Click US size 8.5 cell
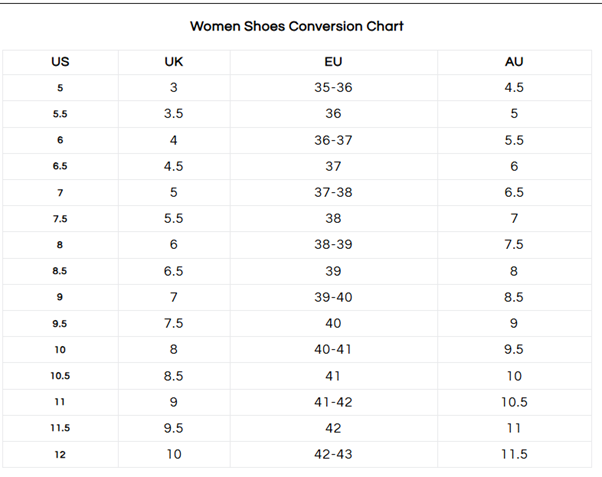602x477 pixels. click(60, 271)
